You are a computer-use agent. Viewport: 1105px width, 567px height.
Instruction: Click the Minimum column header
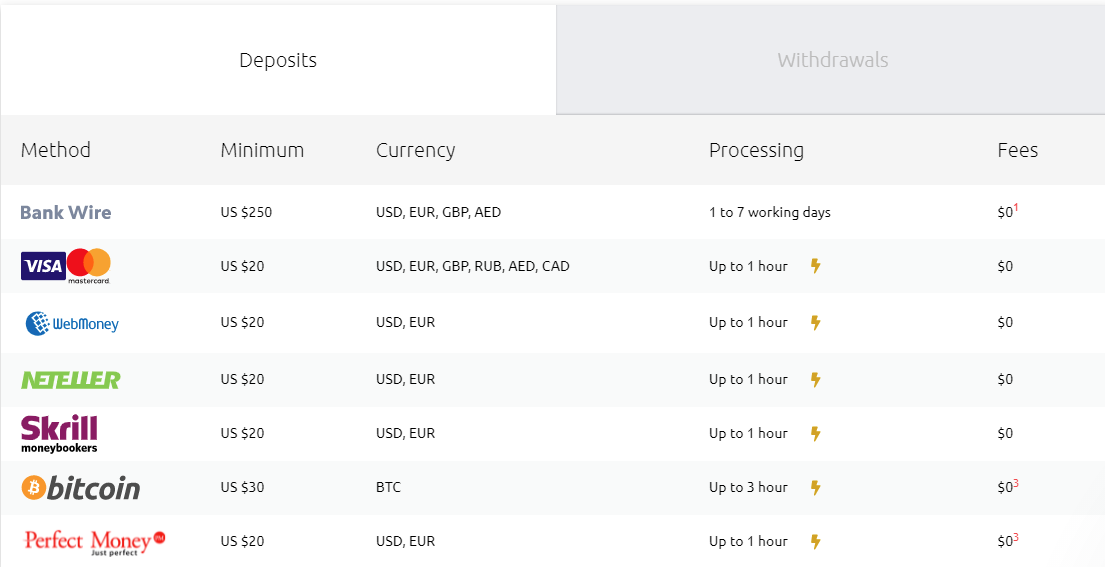point(262,150)
